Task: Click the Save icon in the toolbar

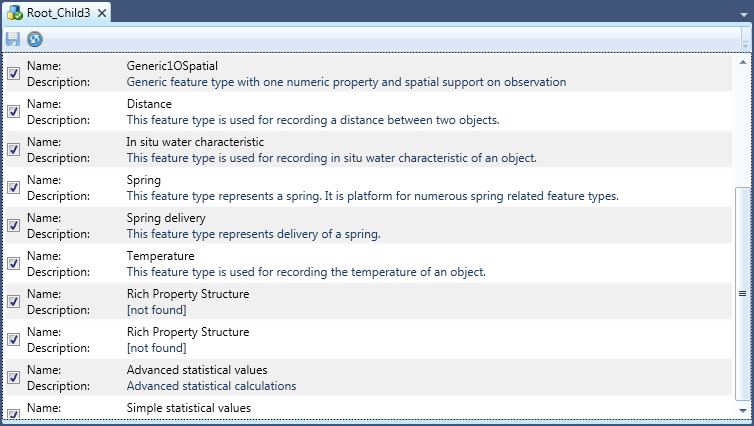Action: [13, 40]
